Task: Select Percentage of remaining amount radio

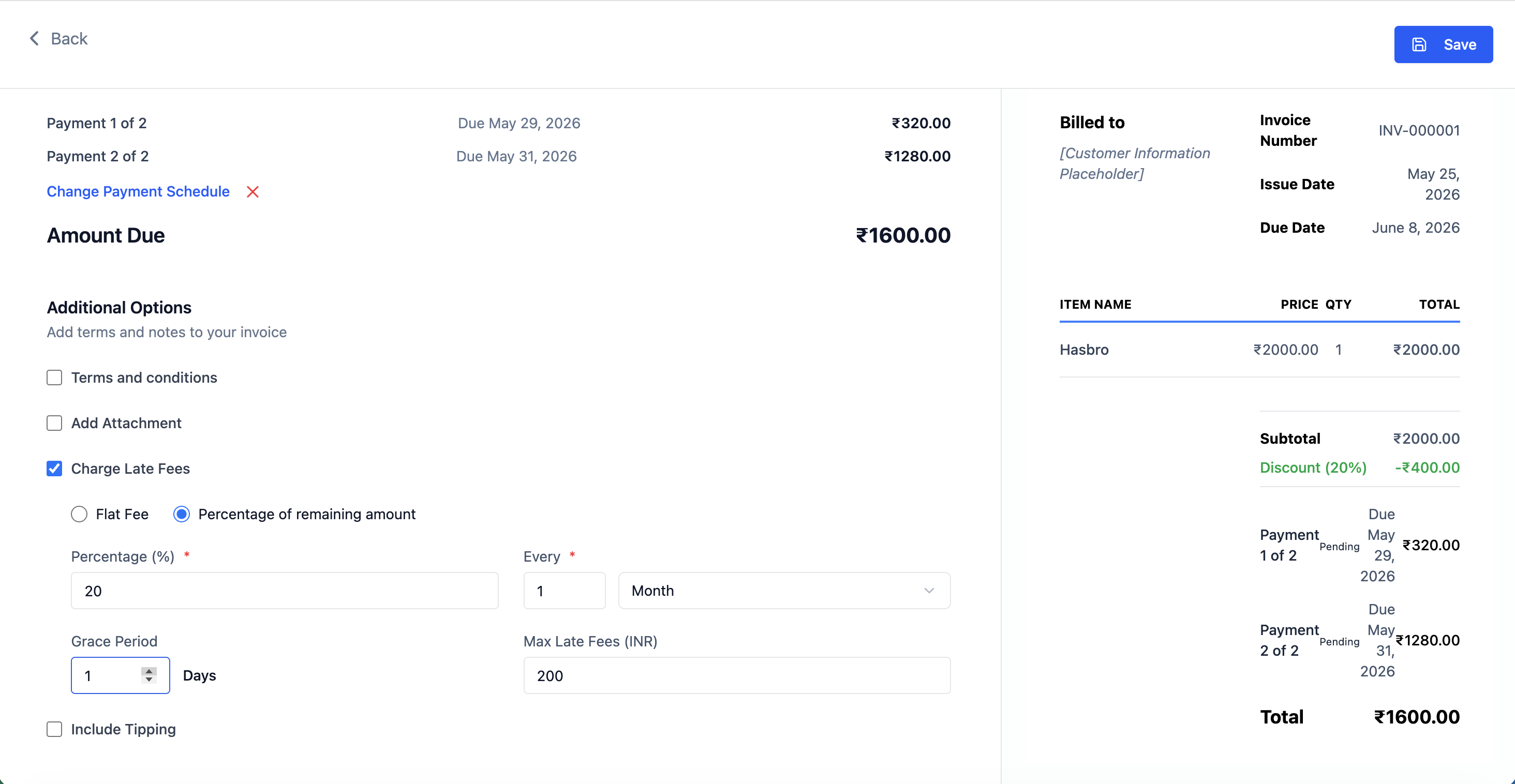Action: tap(181, 514)
